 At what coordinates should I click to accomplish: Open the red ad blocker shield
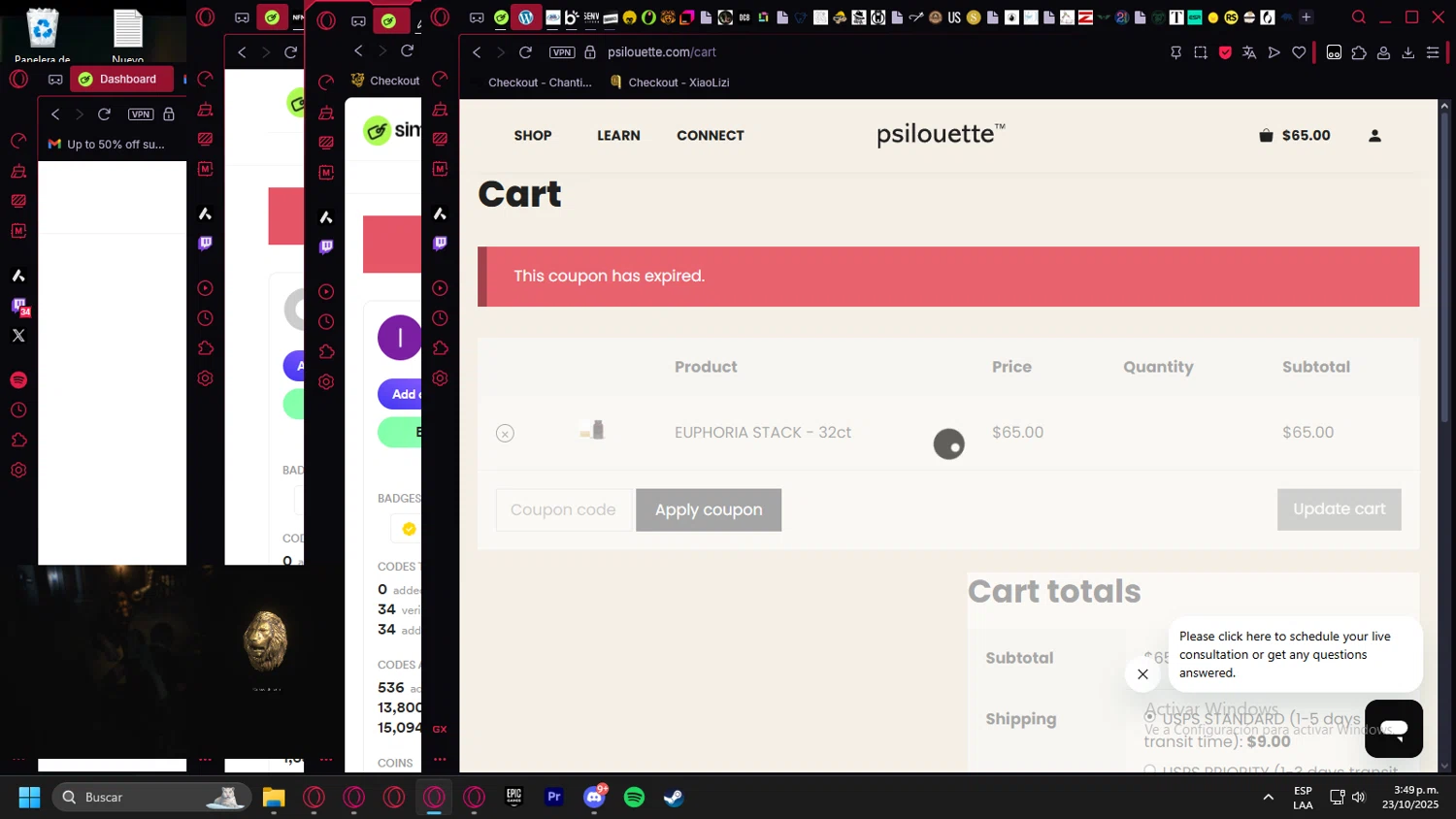tap(1225, 52)
